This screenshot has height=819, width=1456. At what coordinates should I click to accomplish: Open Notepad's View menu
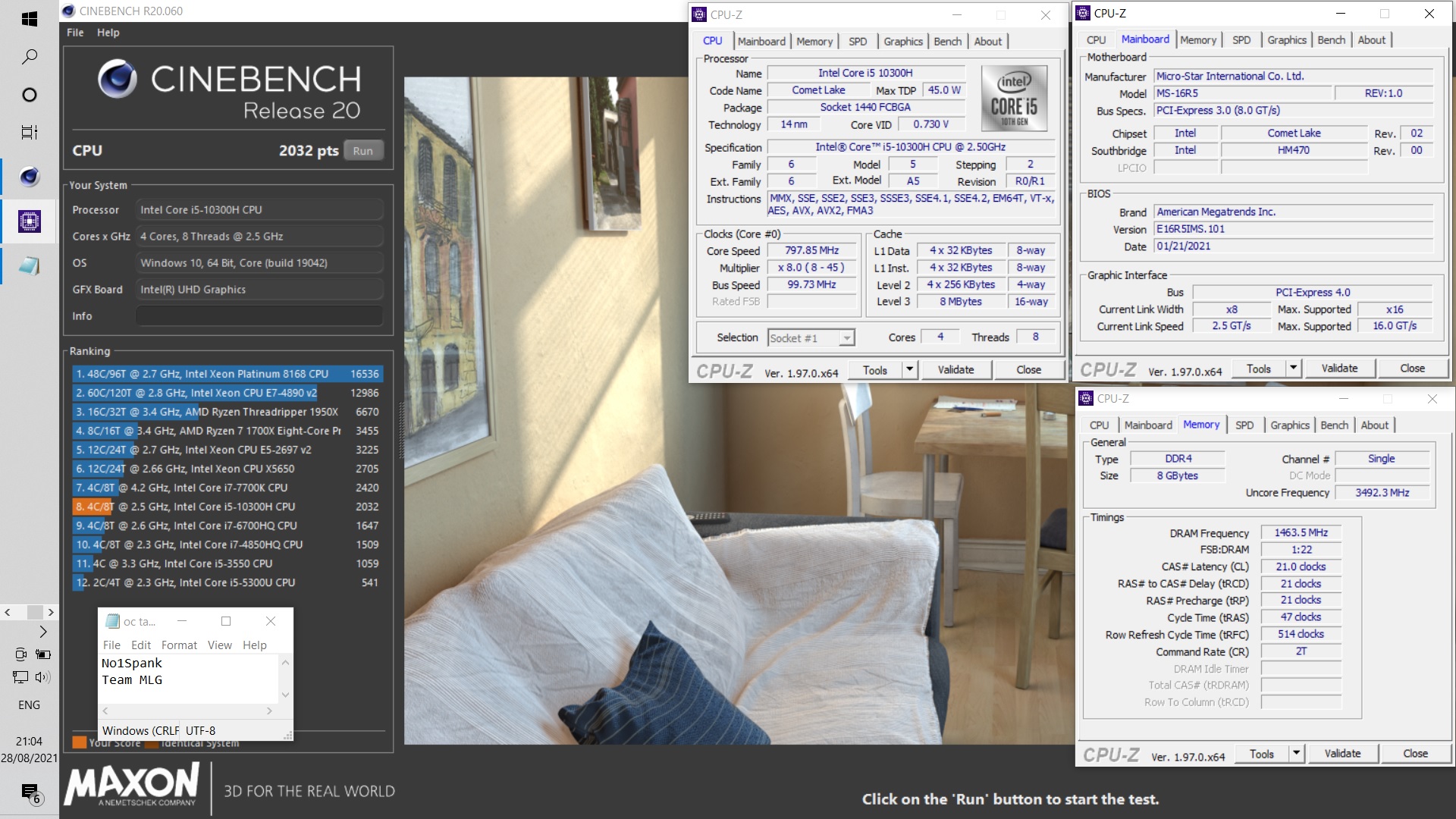pos(220,645)
